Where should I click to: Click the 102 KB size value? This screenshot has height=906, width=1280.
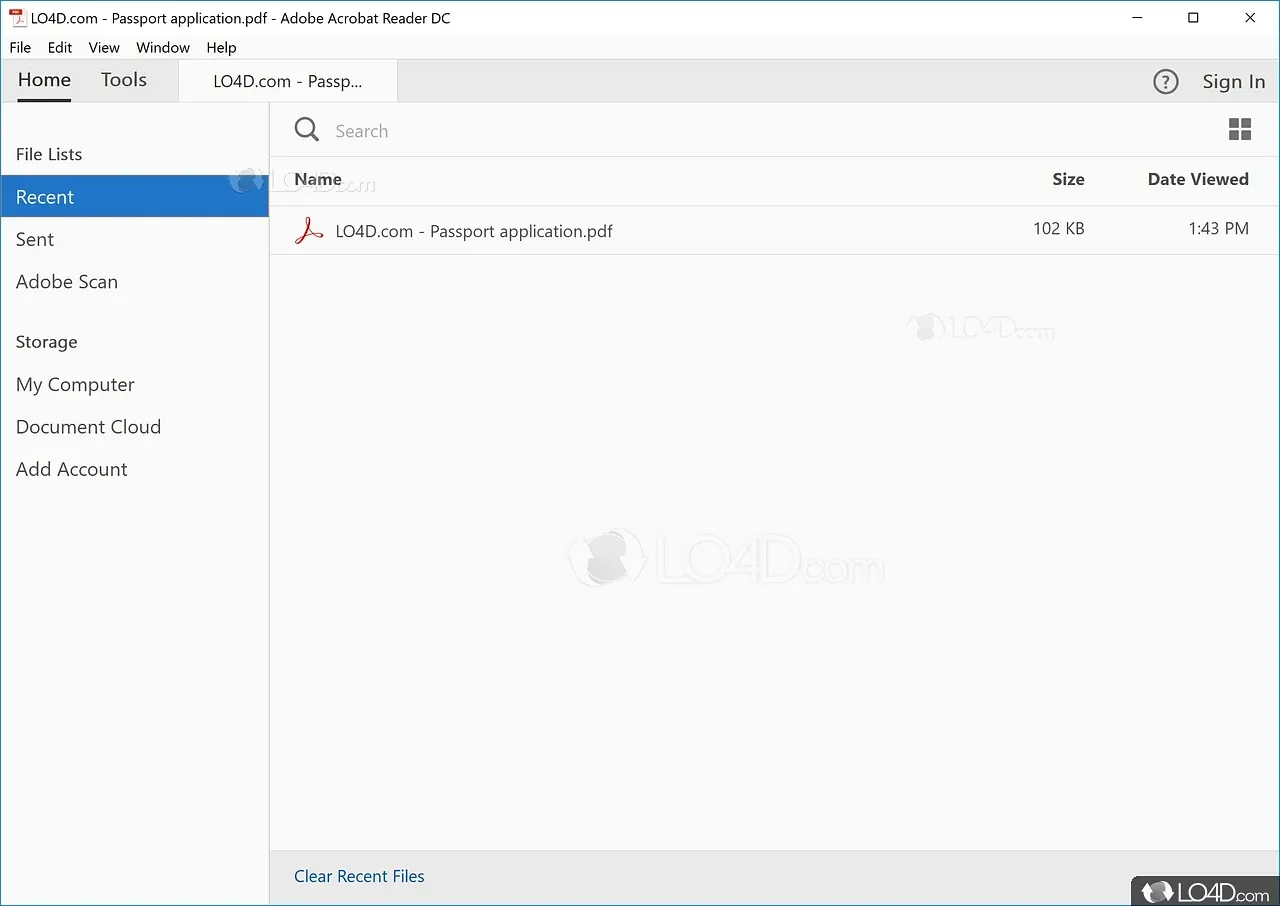(x=1059, y=229)
